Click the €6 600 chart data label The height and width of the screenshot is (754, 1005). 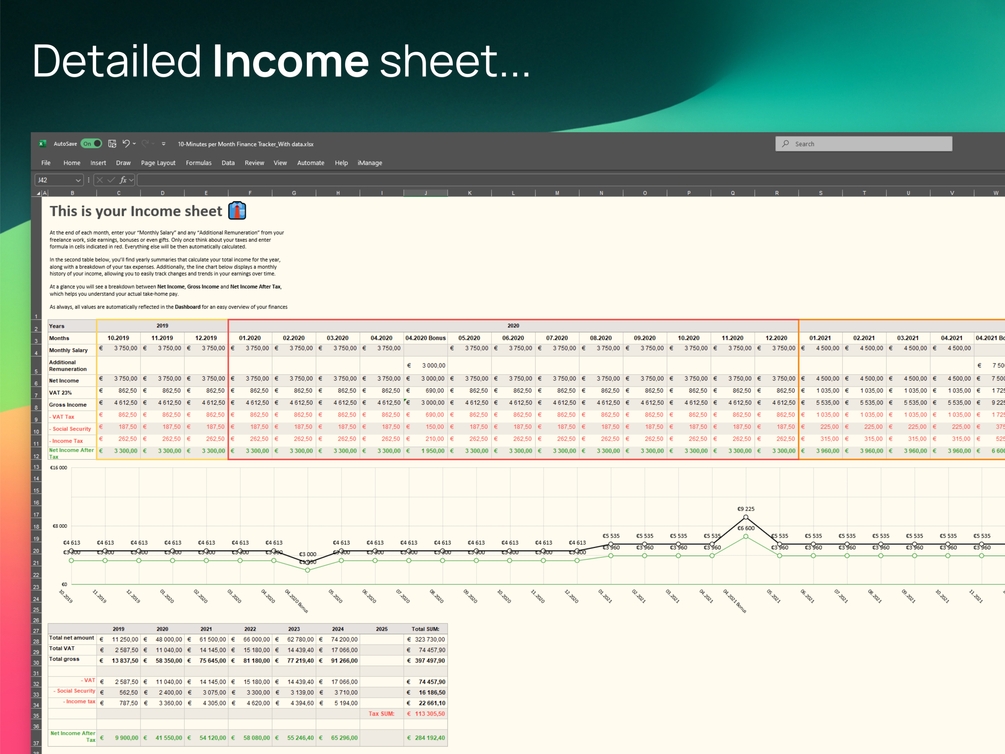[746, 528]
